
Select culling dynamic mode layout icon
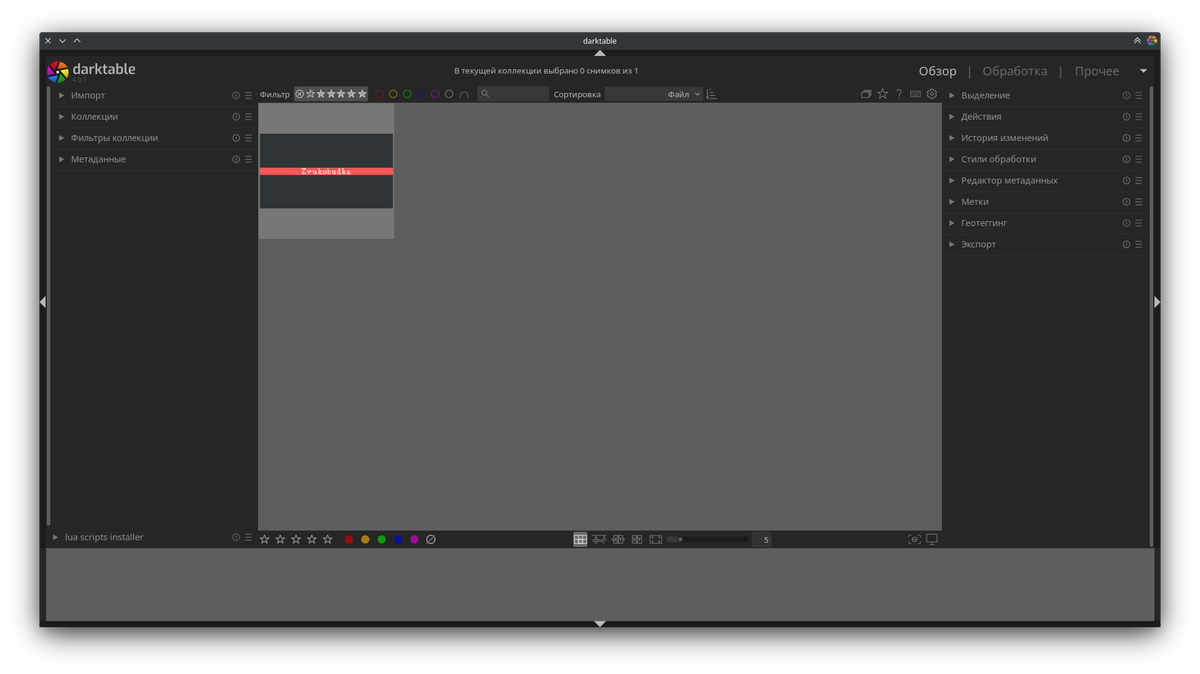coord(637,539)
